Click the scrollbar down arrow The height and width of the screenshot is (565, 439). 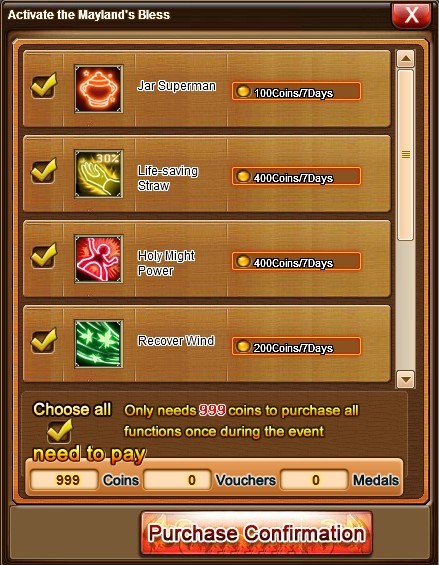pyautogui.click(x=405, y=379)
